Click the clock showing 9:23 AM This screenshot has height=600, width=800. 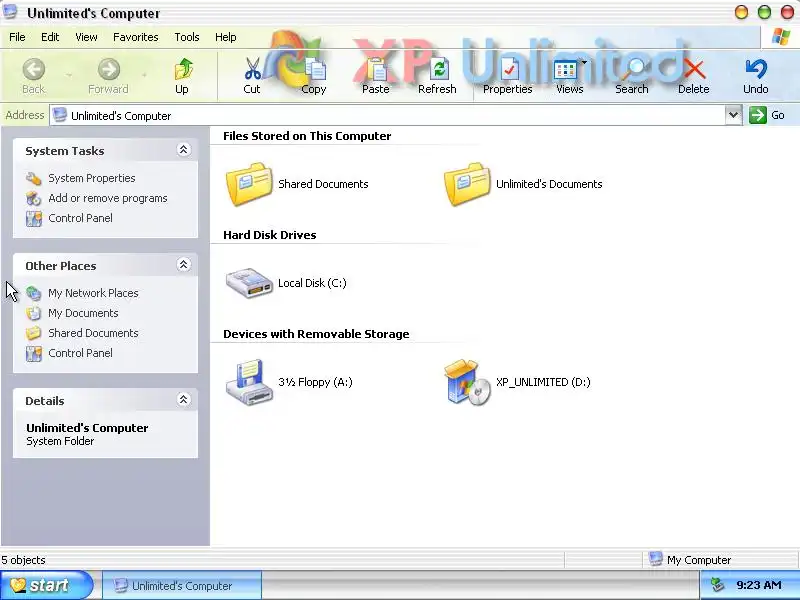coord(759,585)
